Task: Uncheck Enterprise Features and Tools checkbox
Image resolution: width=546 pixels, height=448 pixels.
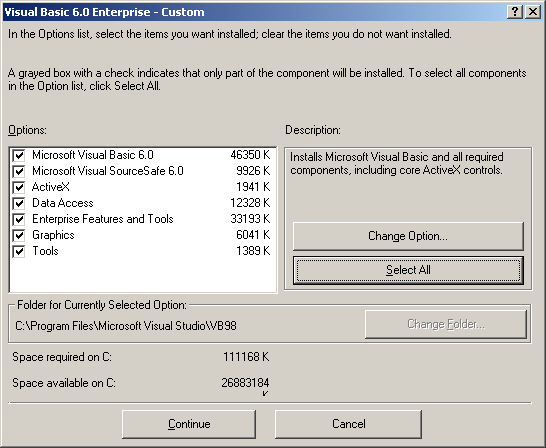Action: point(19,219)
